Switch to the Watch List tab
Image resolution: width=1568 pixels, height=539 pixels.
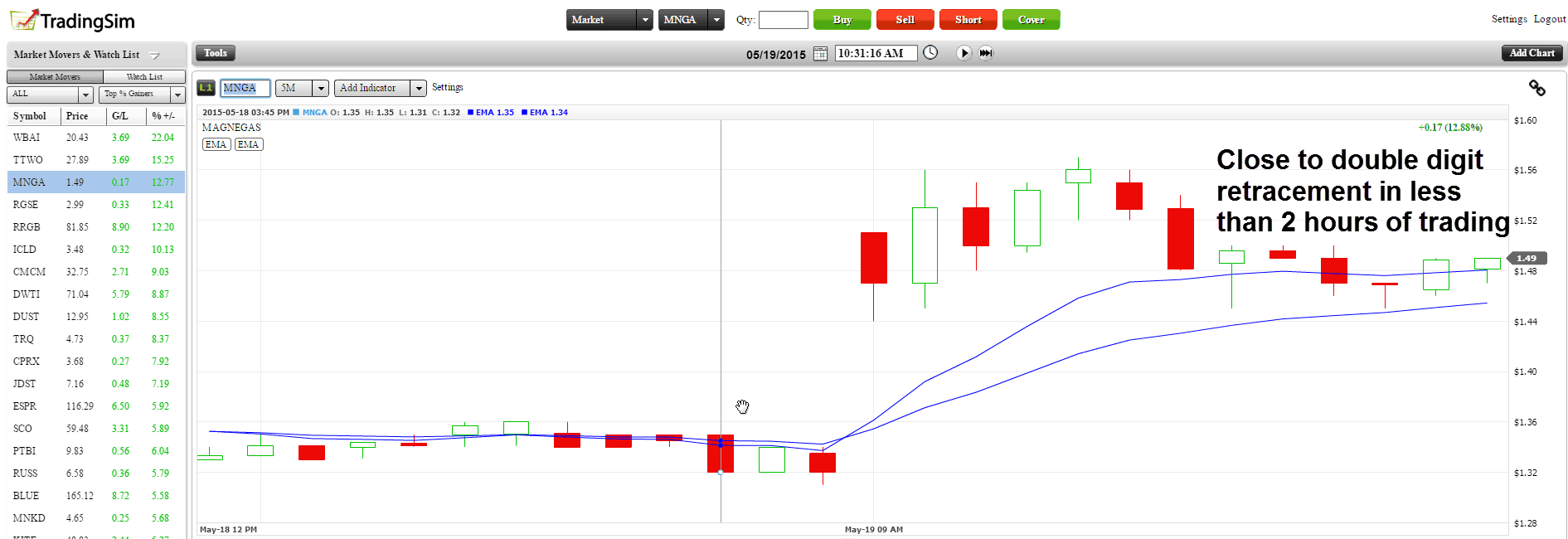point(144,77)
